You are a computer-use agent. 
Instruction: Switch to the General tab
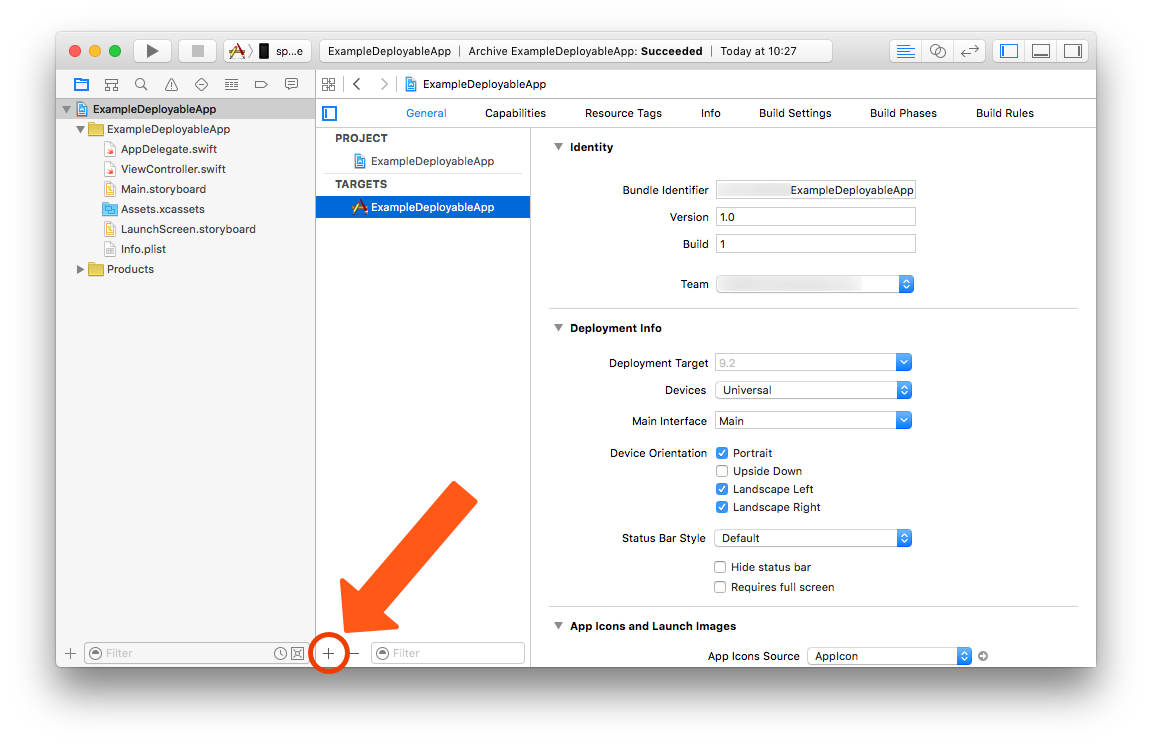[426, 113]
